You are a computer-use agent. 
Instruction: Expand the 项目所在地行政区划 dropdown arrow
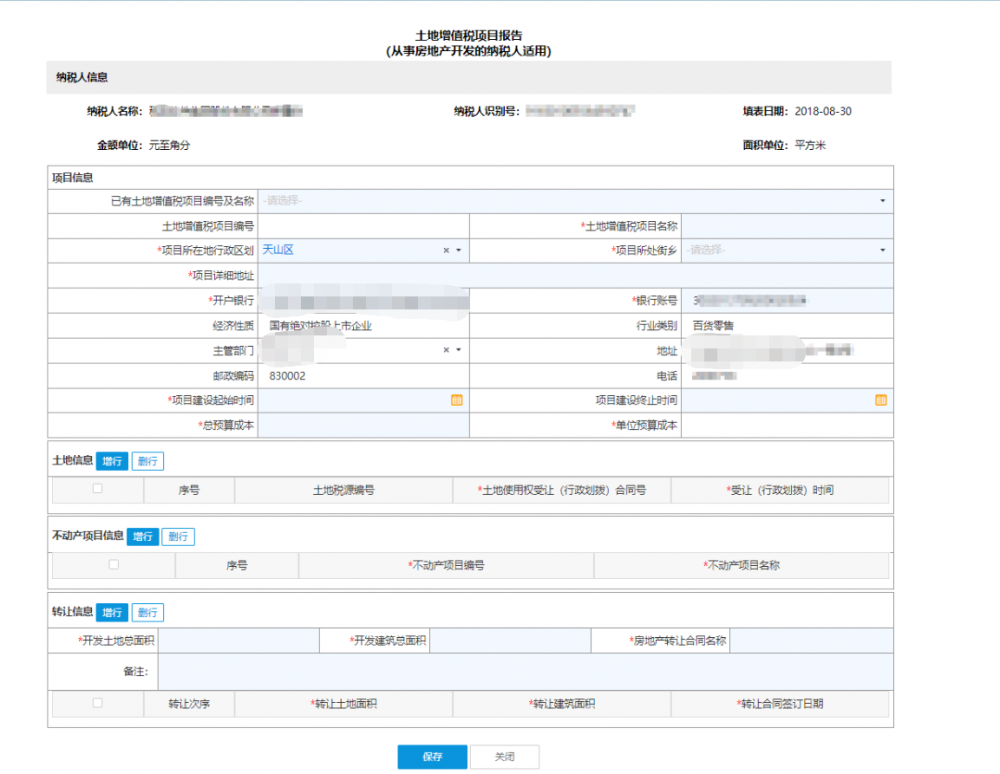458,250
